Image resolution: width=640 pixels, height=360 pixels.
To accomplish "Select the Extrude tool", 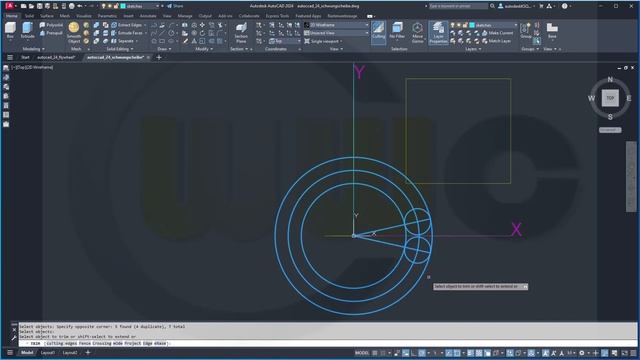I will click(x=27, y=31).
